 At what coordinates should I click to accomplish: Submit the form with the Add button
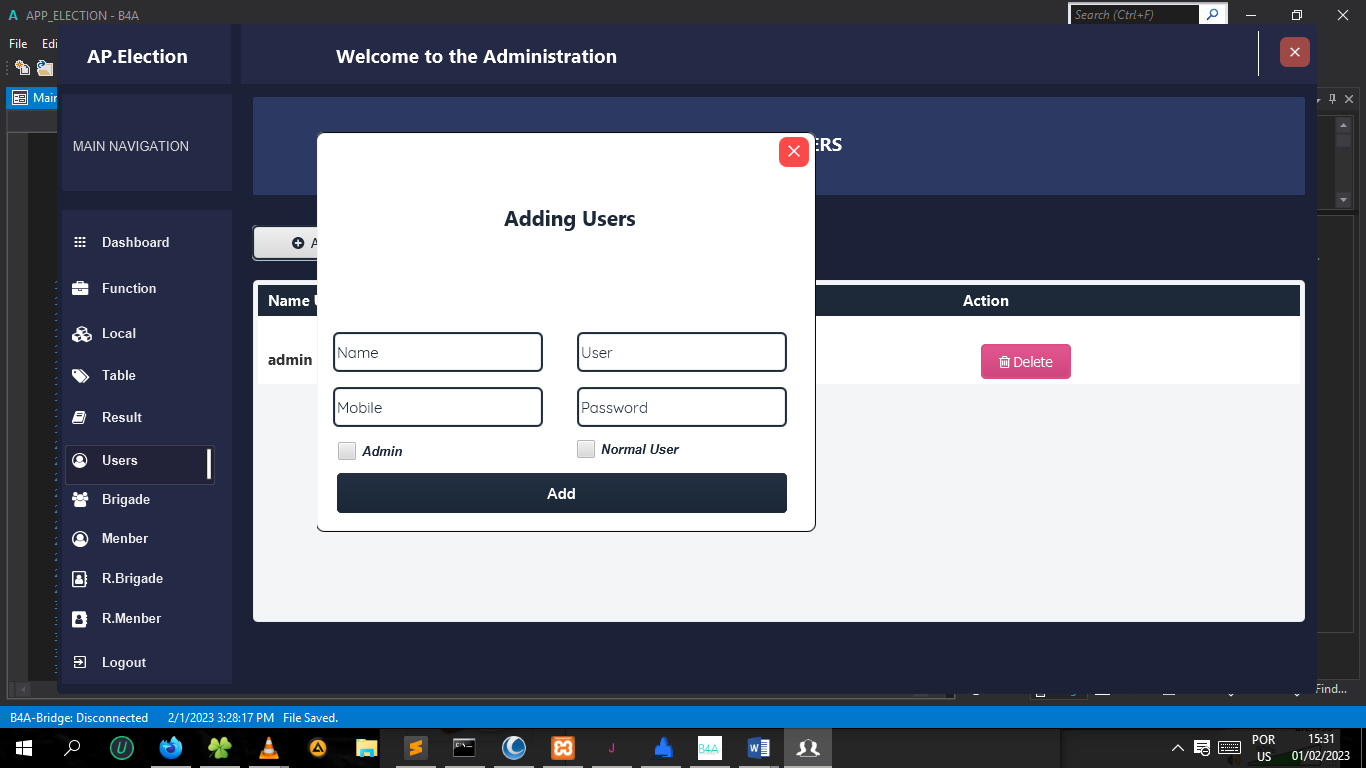[562, 493]
